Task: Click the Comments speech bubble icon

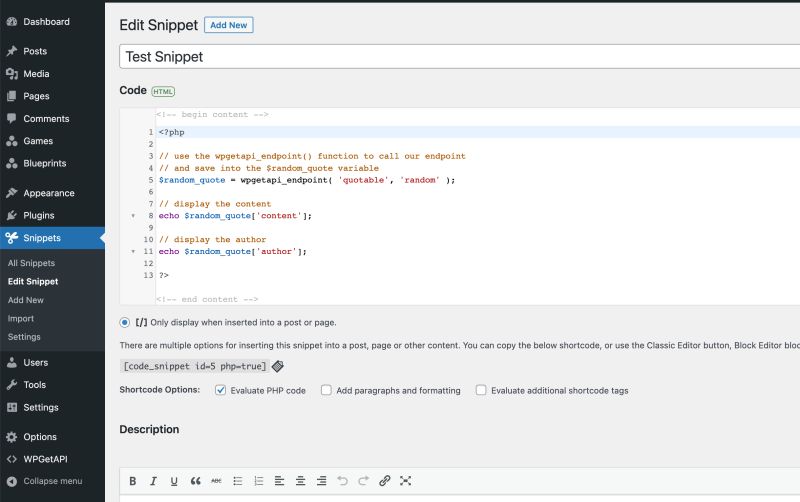Action: tap(12, 118)
